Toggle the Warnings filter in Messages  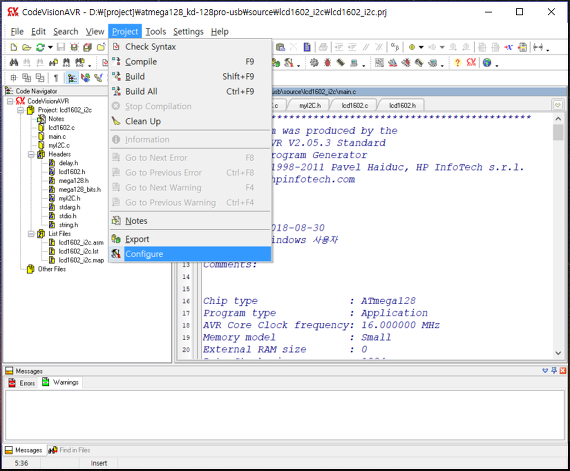tap(60, 382)
